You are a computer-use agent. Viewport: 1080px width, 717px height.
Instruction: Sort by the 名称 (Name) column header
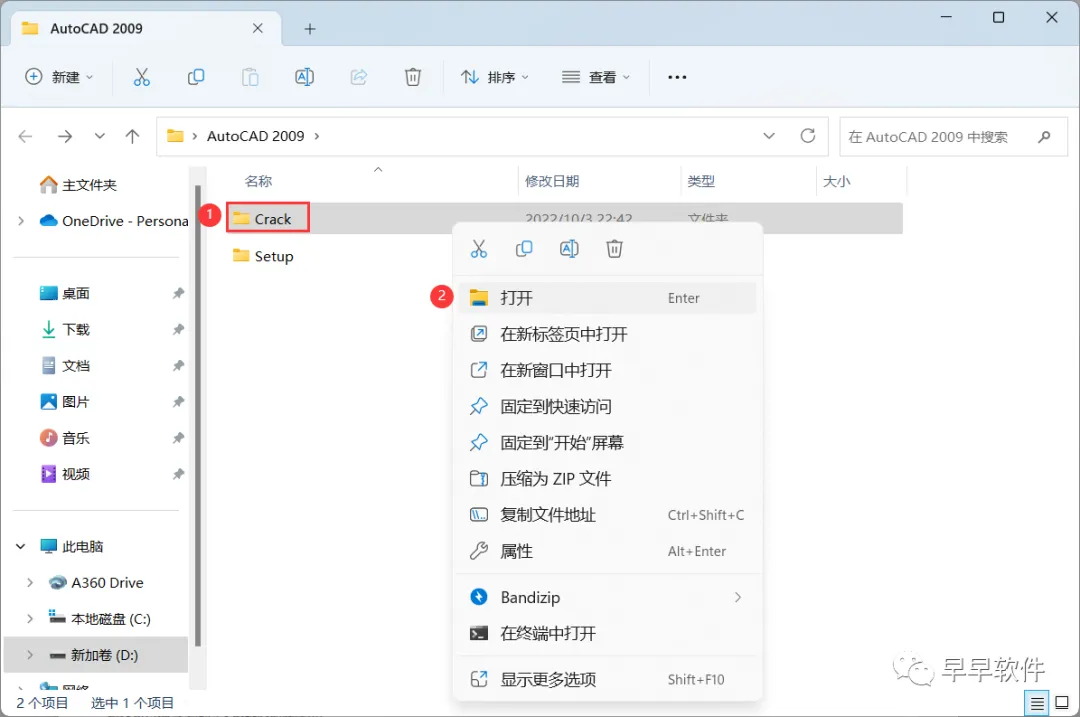[x=258, y=181]
